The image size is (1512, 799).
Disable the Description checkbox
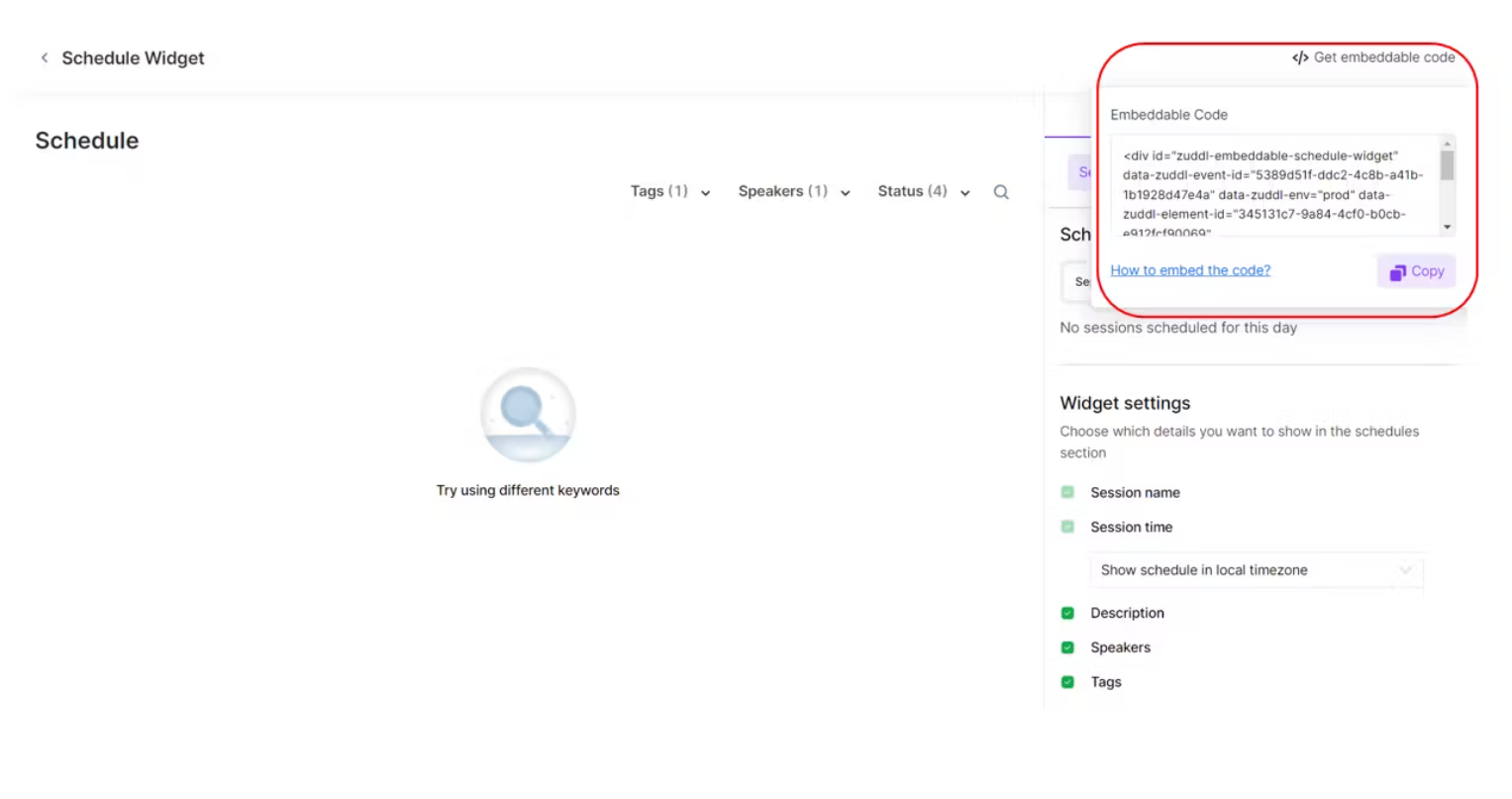pyautogui.click(x=1067, y=612)
